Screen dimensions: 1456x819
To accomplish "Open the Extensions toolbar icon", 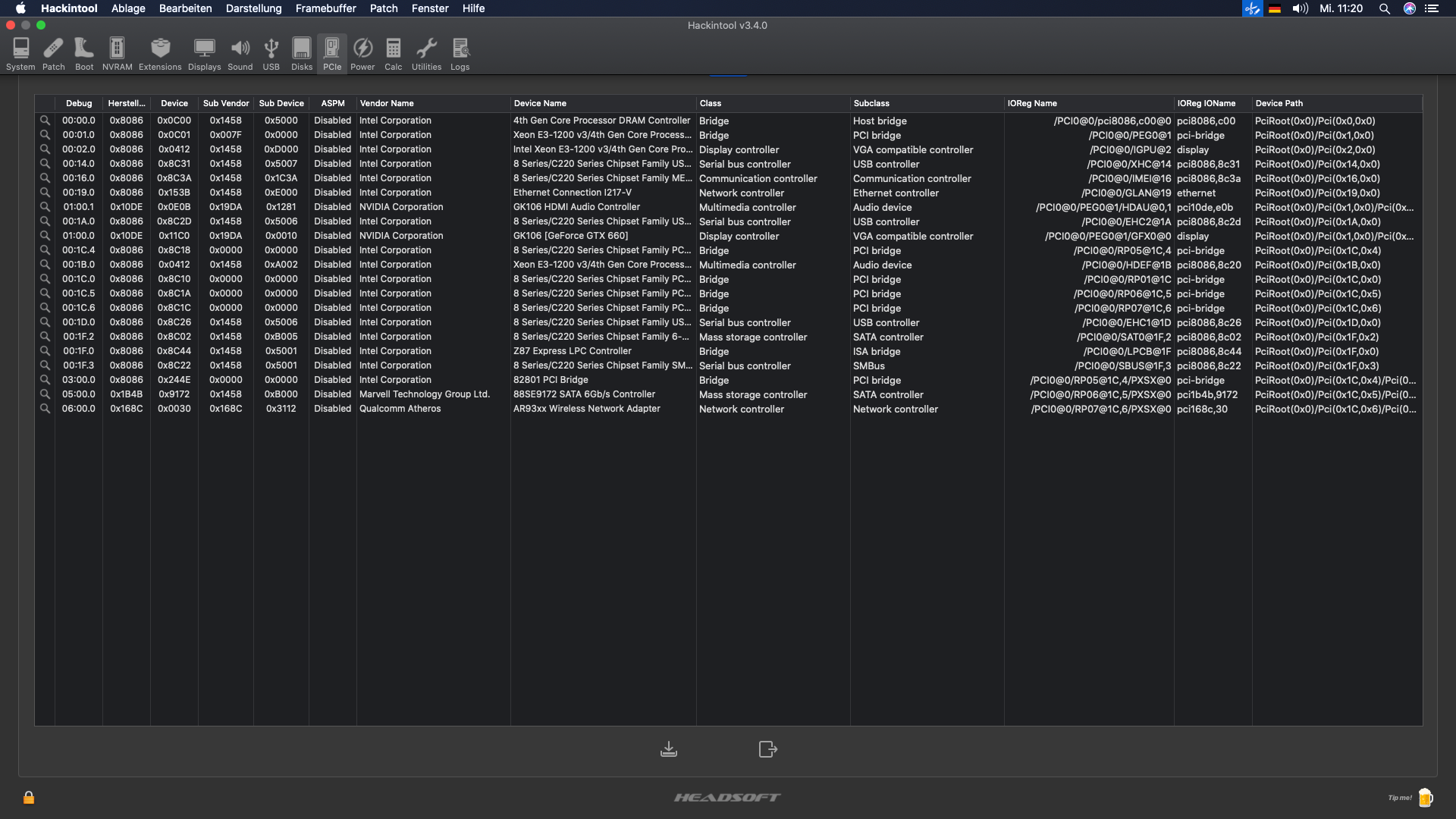I will click(x=160, y=54).
